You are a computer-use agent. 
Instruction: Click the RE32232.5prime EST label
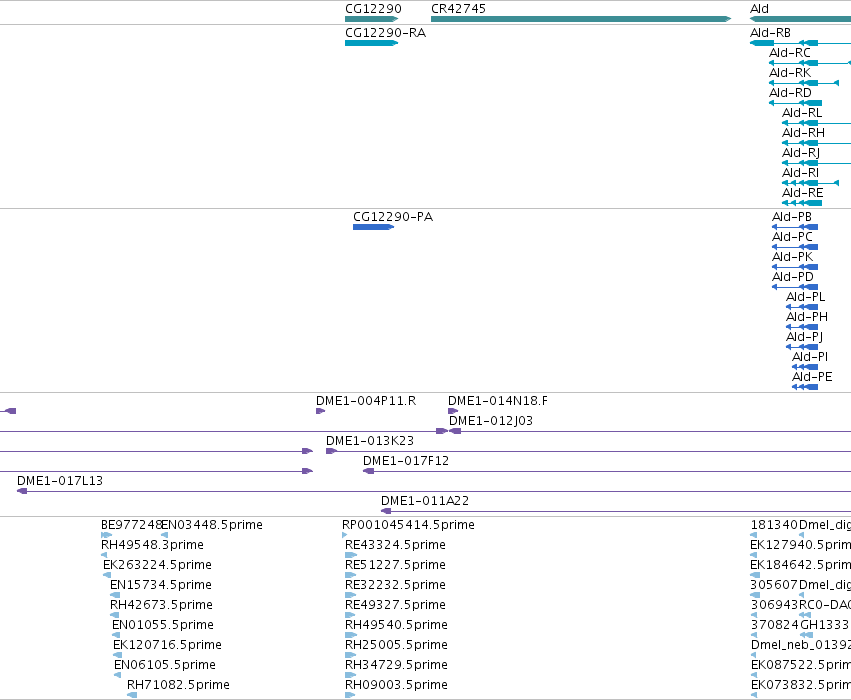click(395, 586)
